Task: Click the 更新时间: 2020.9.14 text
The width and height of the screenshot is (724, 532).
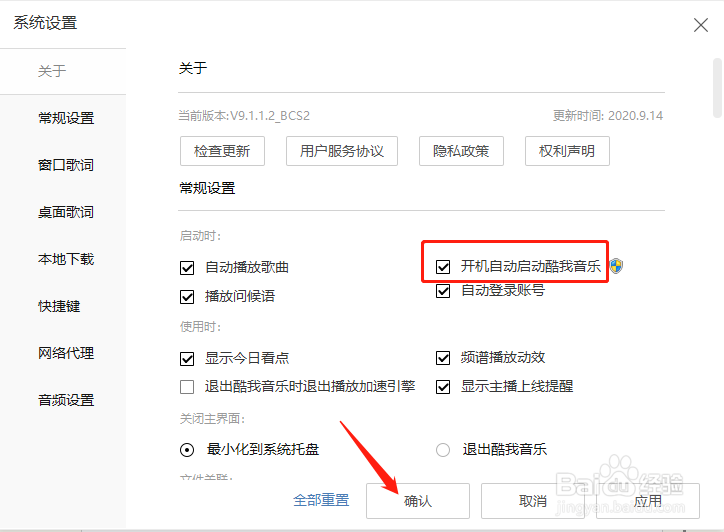Action: pos(608,115)
